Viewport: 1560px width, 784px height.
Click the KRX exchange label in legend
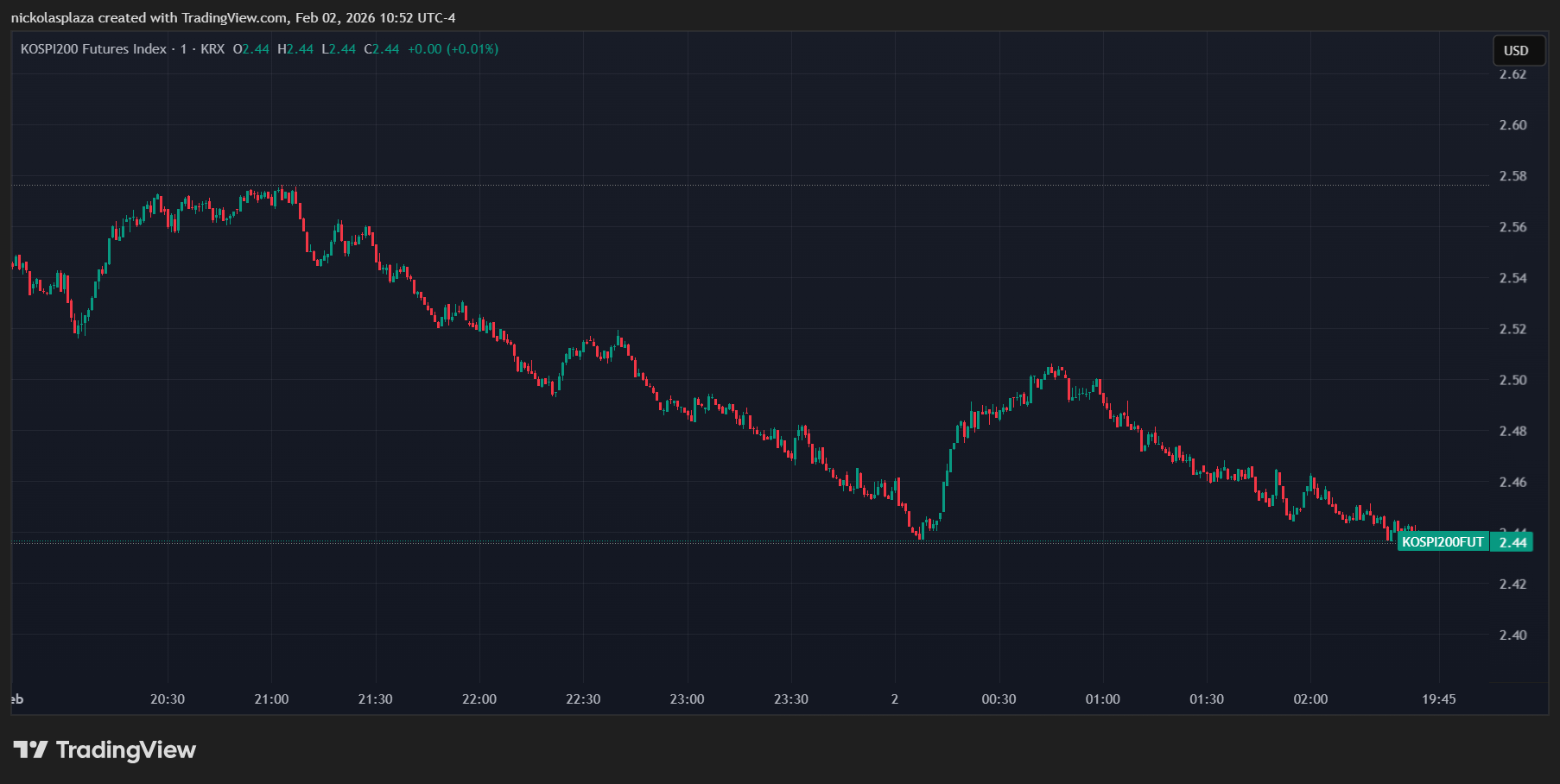[212, 49]
